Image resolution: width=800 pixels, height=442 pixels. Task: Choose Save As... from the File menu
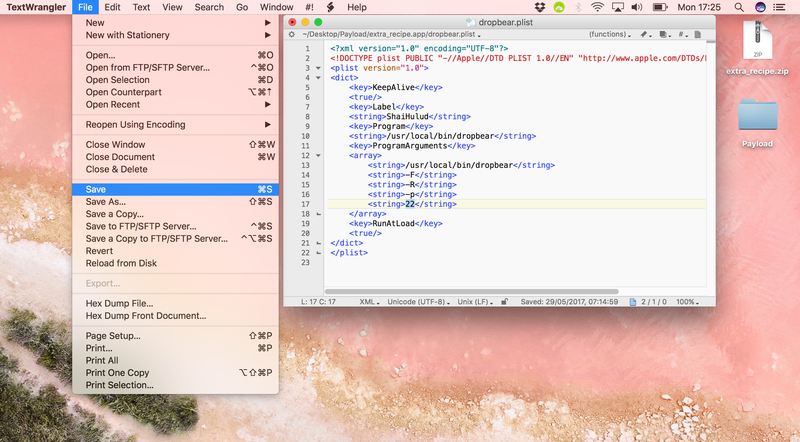(176, 202)
